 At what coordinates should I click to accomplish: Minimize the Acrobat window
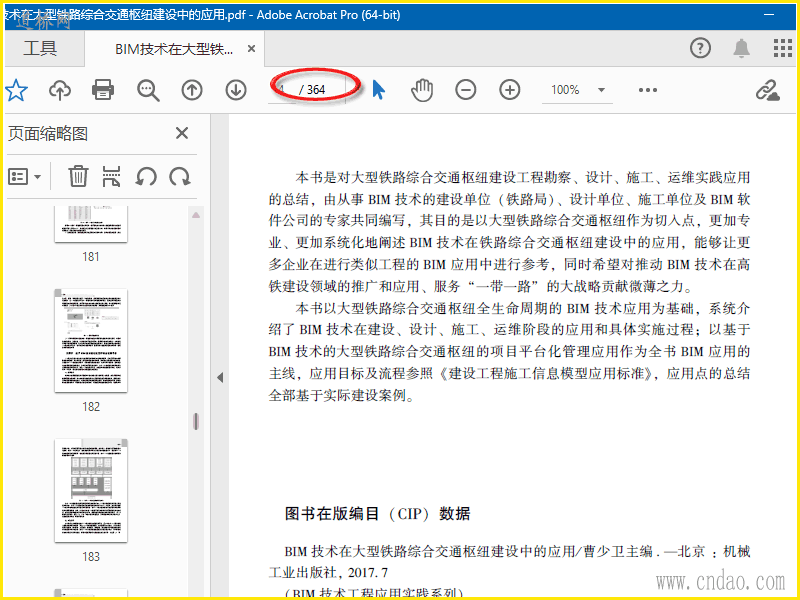click(769, 15)
